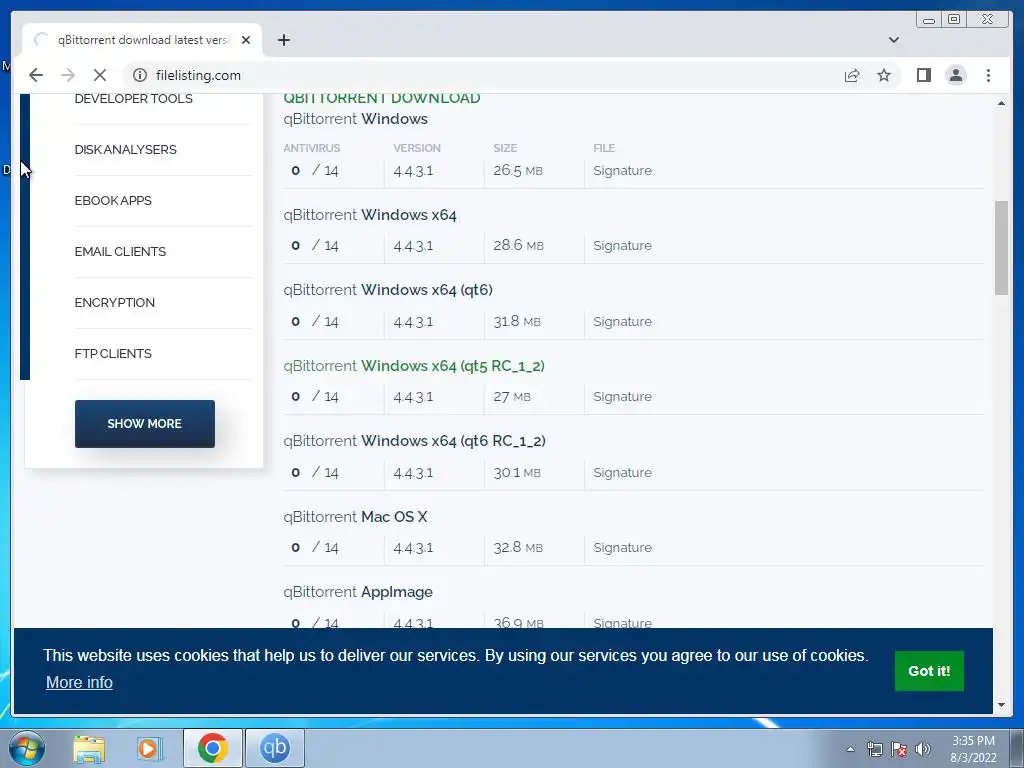Go back using the browser back arrow
Image resolution: width=1024 pixels, height=768 pixels.
(x=36, y=75)
